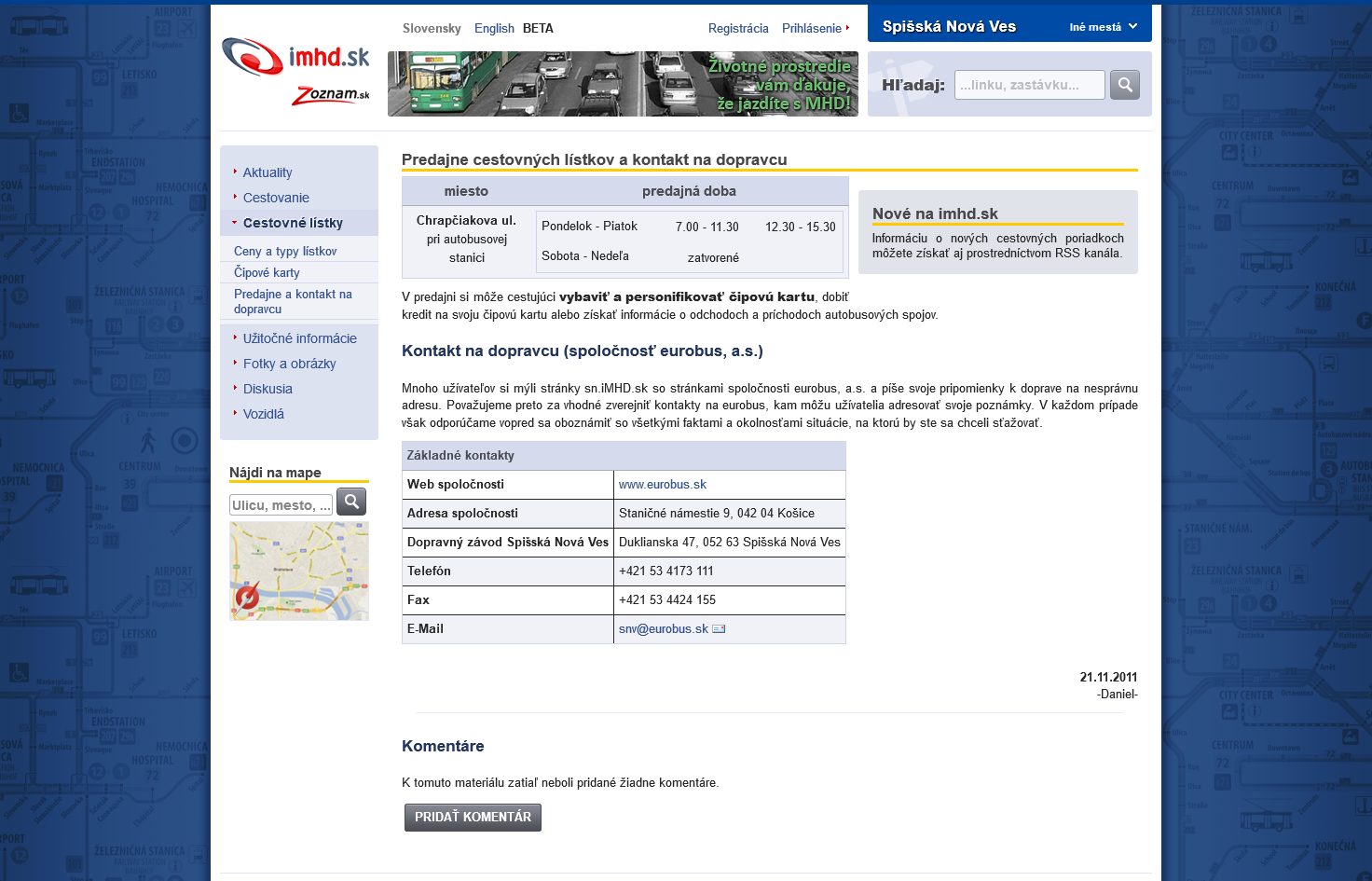Viewport: 1372px width, 881px height.
Task: Open the Iné mestá city dropdown
Action: coord(1103,27)
